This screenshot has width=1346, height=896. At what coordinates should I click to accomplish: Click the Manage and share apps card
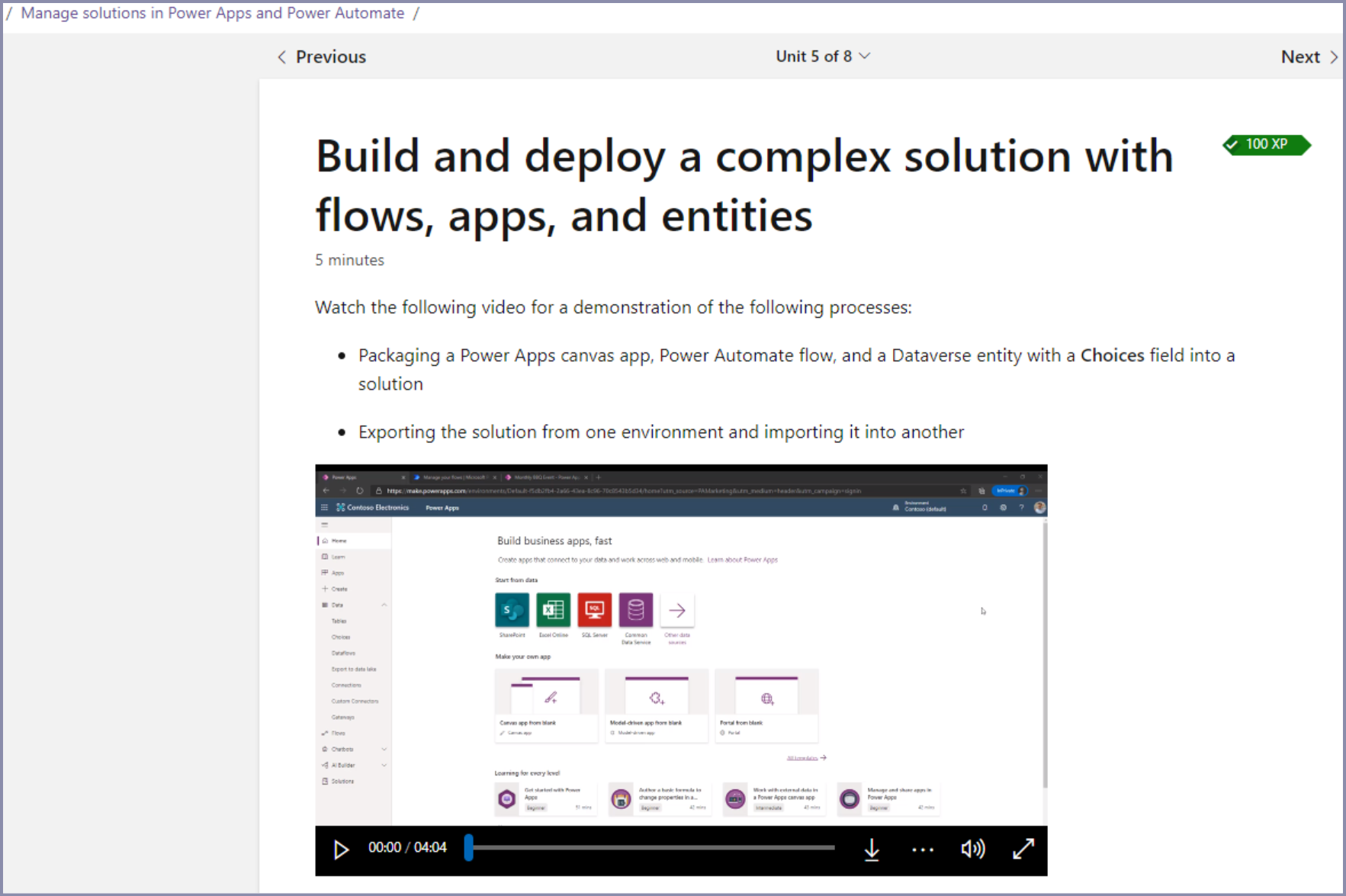click(888, 798)
